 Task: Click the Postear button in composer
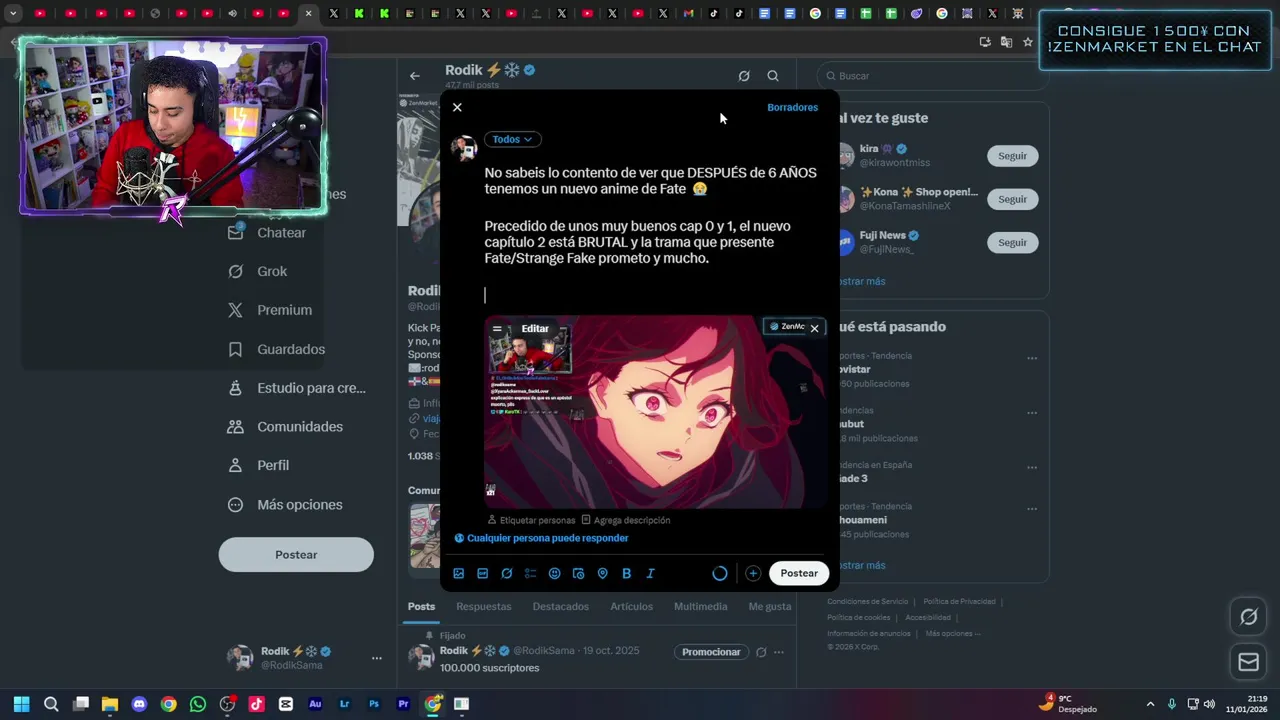[799, 573]
